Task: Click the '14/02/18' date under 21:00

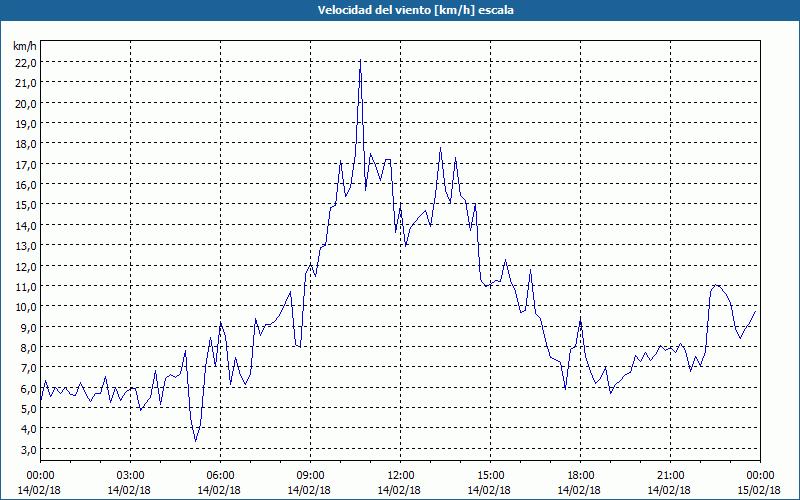Action: tap(669, 490)
